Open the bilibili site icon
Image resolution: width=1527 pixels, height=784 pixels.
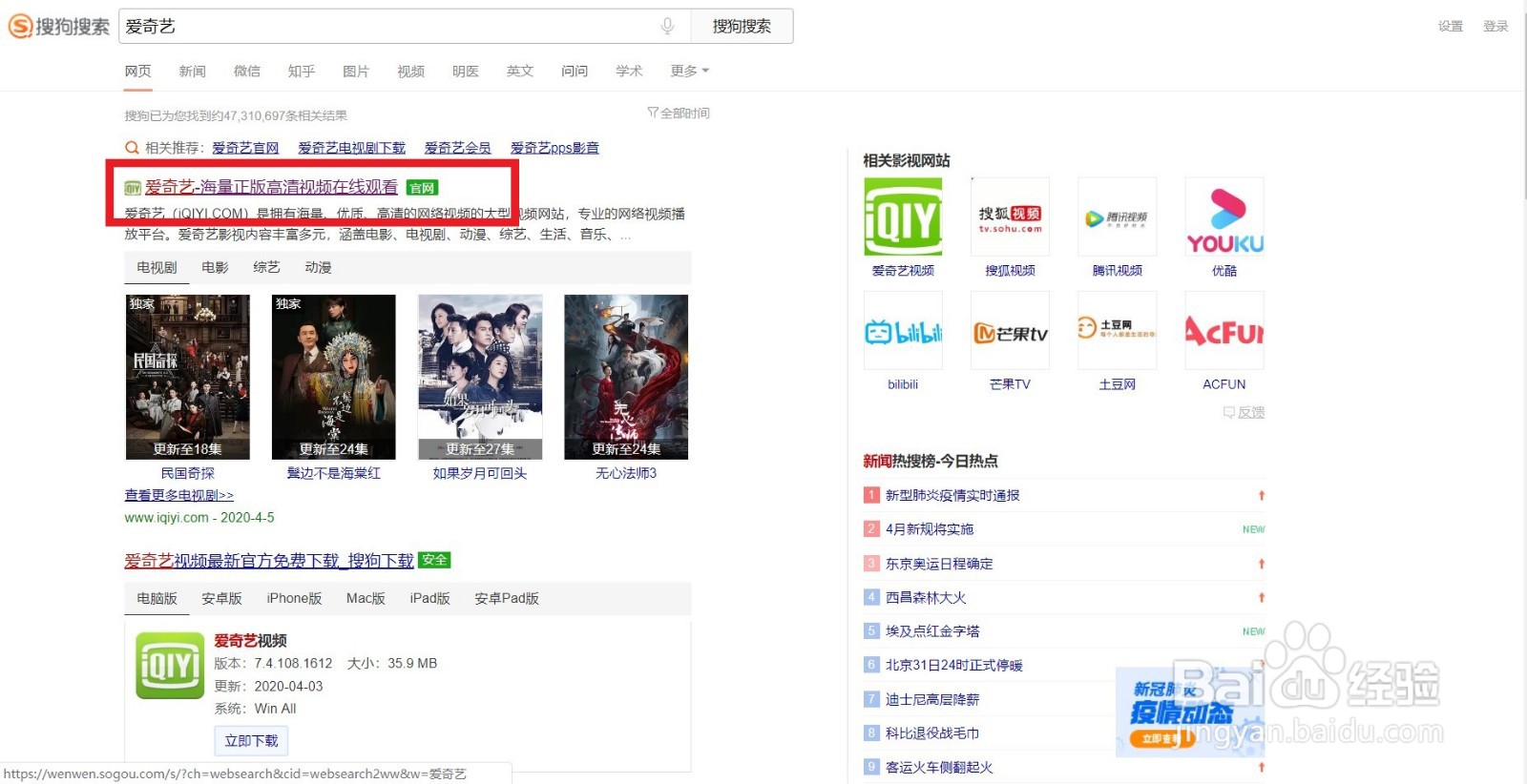(903, 330)
